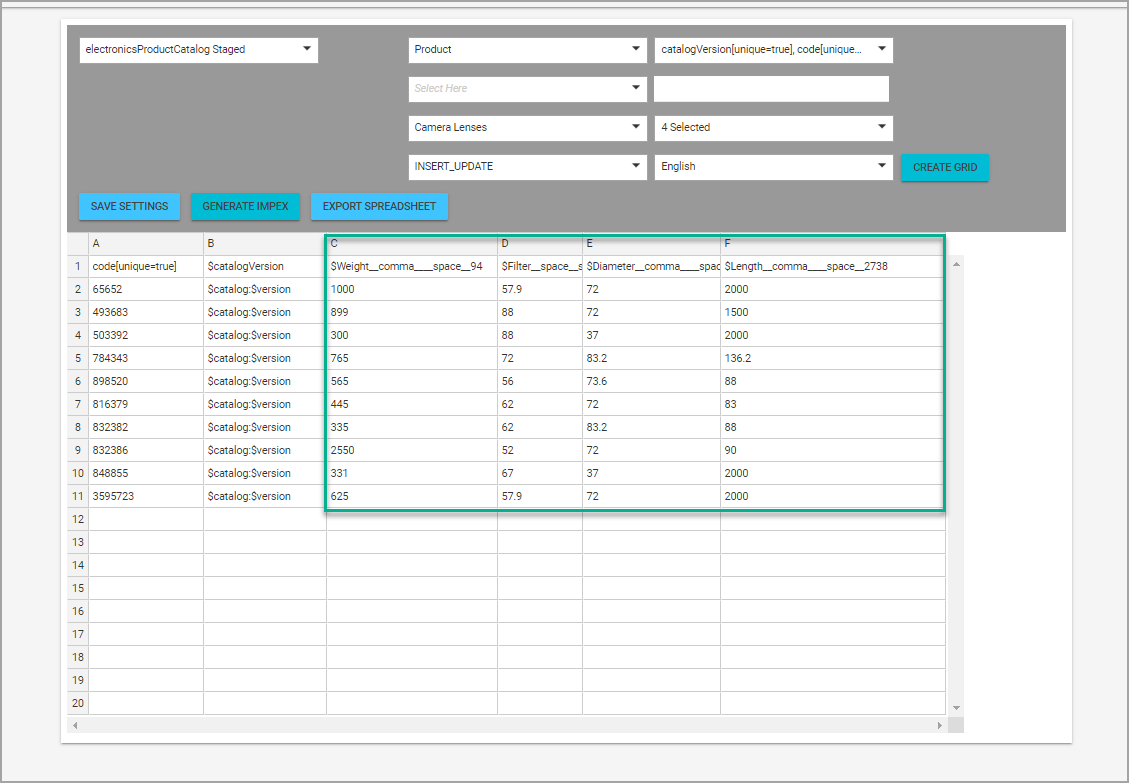Click the Product type dropdown chevron

point(635,49)
